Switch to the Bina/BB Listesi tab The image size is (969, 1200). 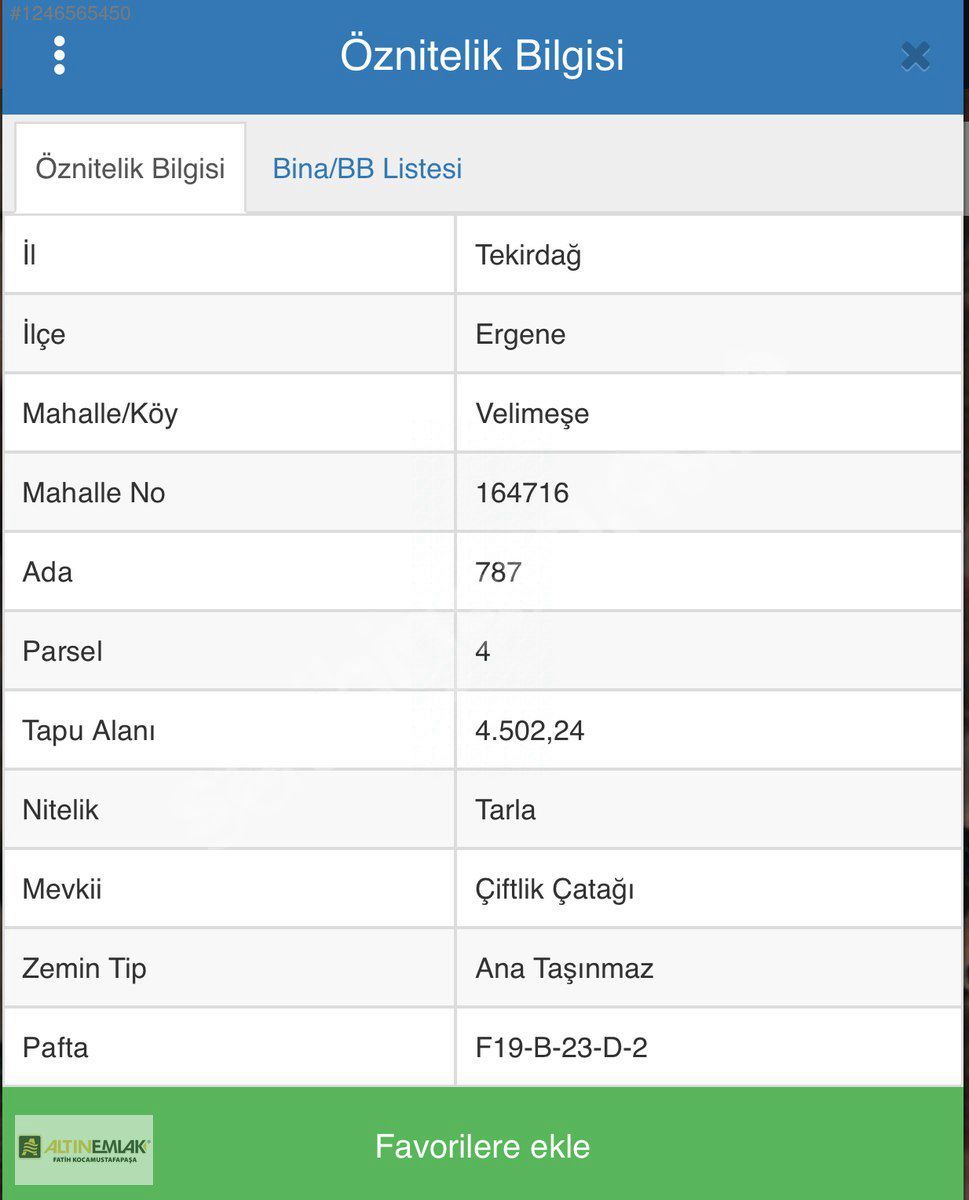click(x=367, y=168)
